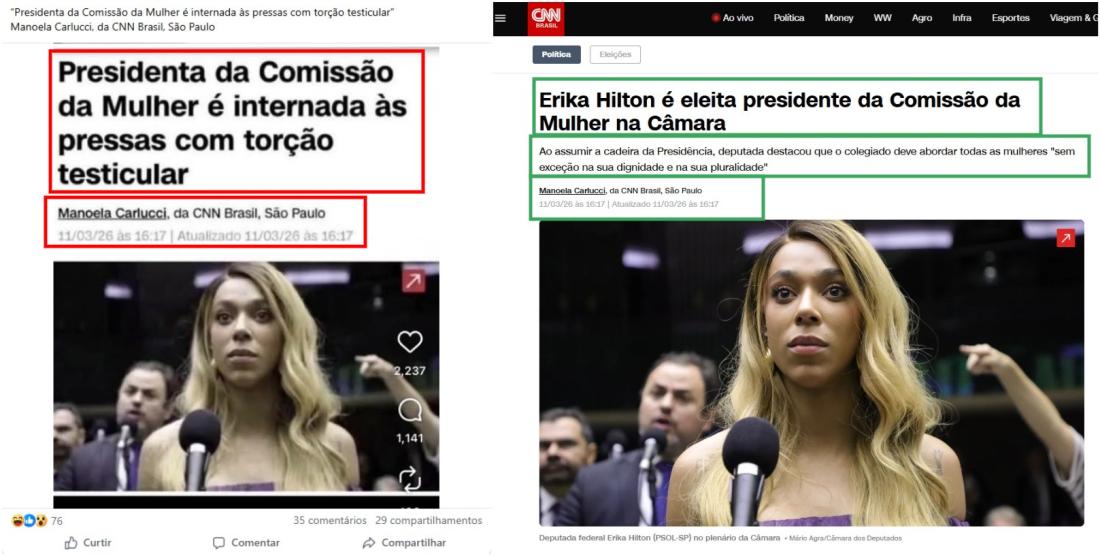
Task: Open the 29 compartilhamentos link
Action: click(429, 521)
